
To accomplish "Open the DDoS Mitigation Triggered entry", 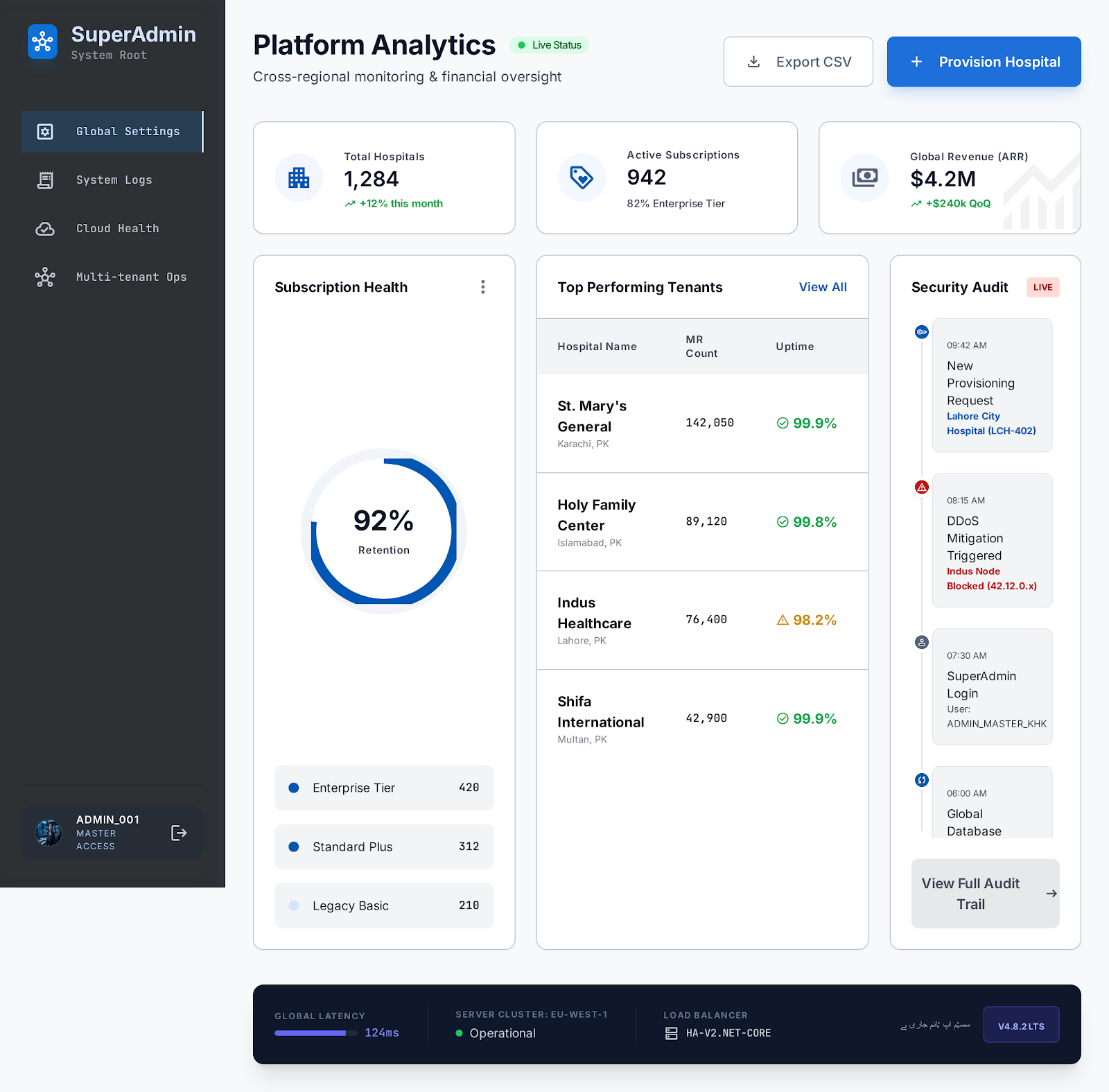I will [x=992, y=540].
